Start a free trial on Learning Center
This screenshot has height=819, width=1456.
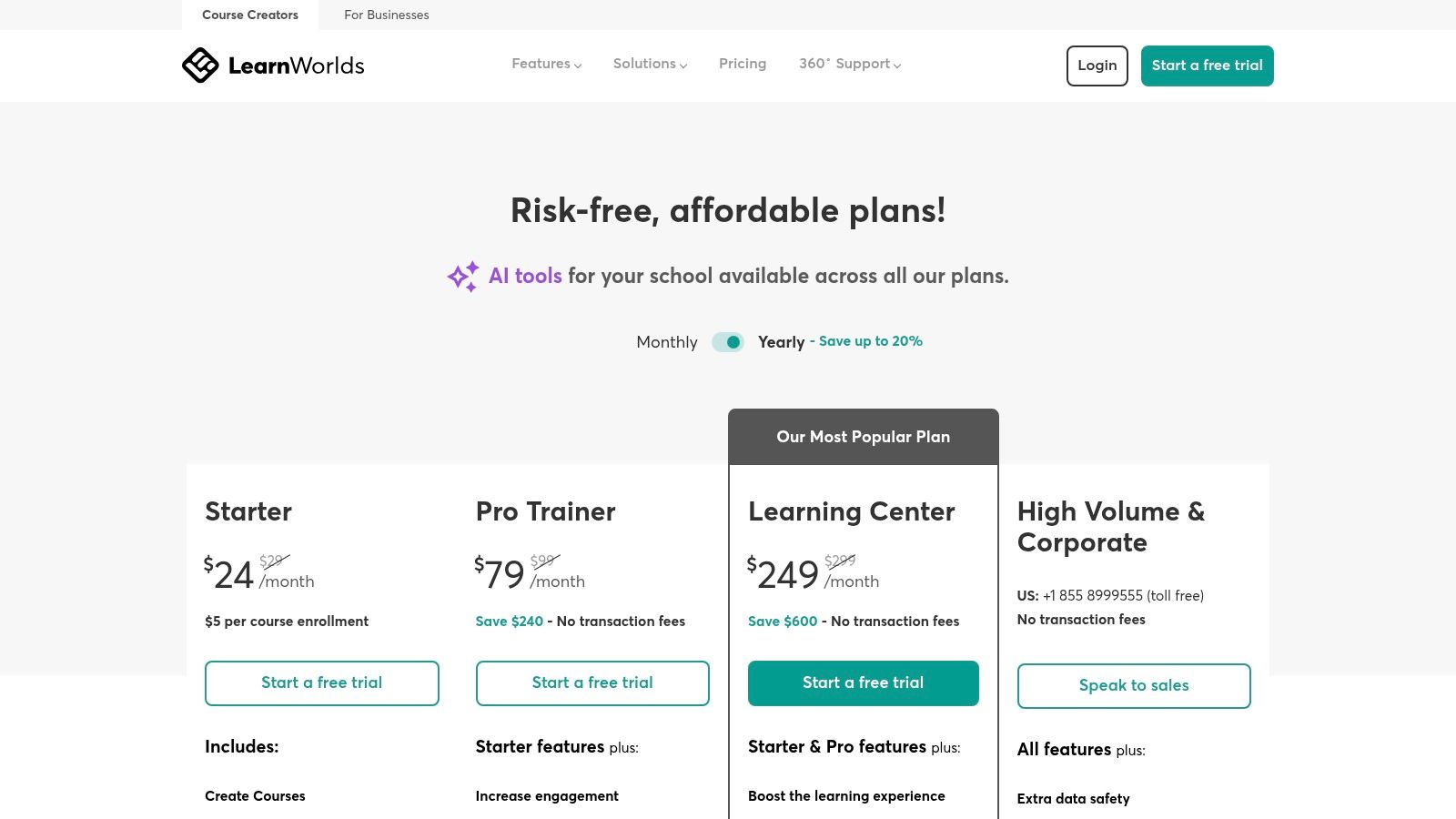863,682
